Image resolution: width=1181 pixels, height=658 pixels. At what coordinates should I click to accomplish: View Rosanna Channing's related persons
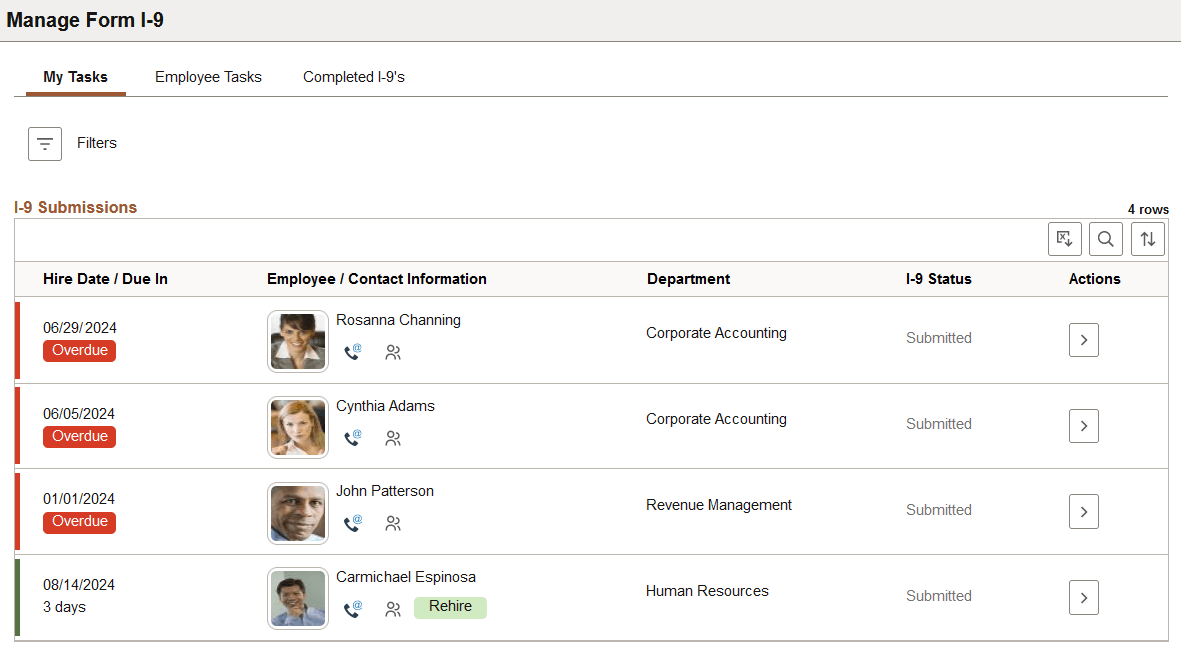(393, 353)
